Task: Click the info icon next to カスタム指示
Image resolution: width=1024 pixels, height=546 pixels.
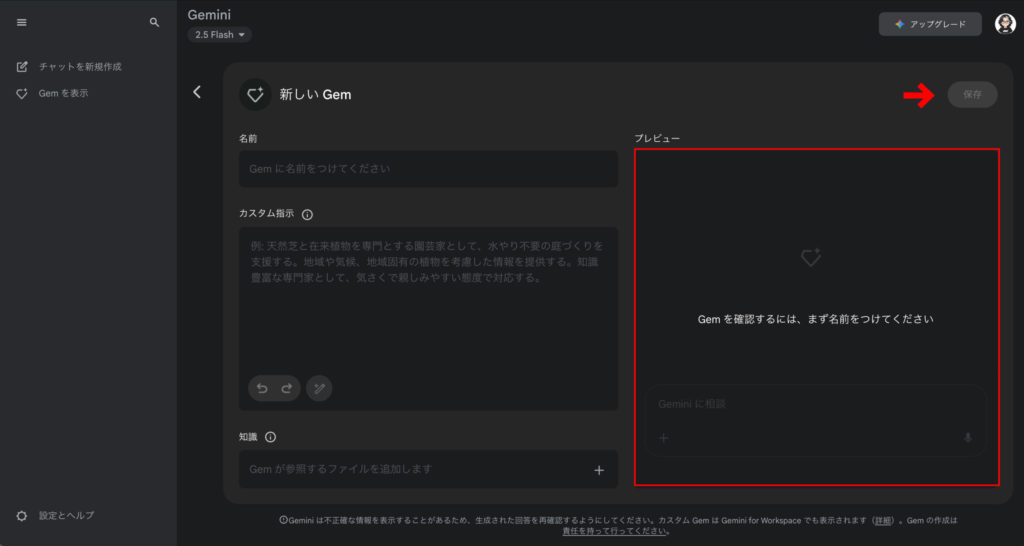Action: (x=307, y=214)
